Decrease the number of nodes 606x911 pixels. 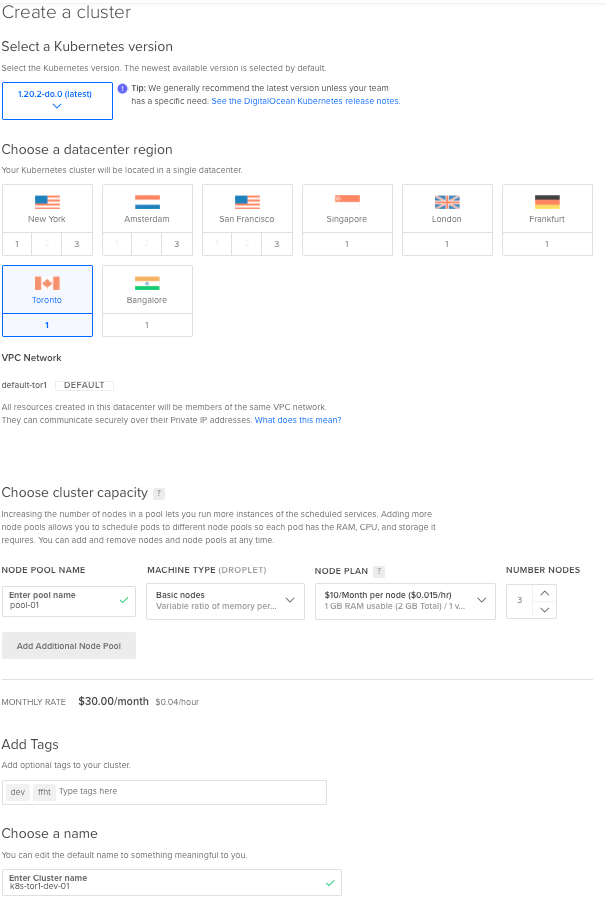click(544, 609)
